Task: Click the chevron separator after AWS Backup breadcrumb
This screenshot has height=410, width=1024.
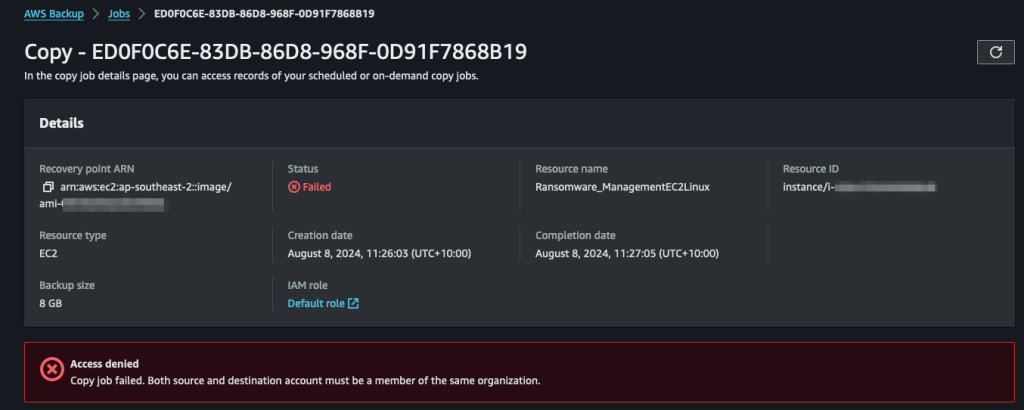Action: click(x=96, y=14)
